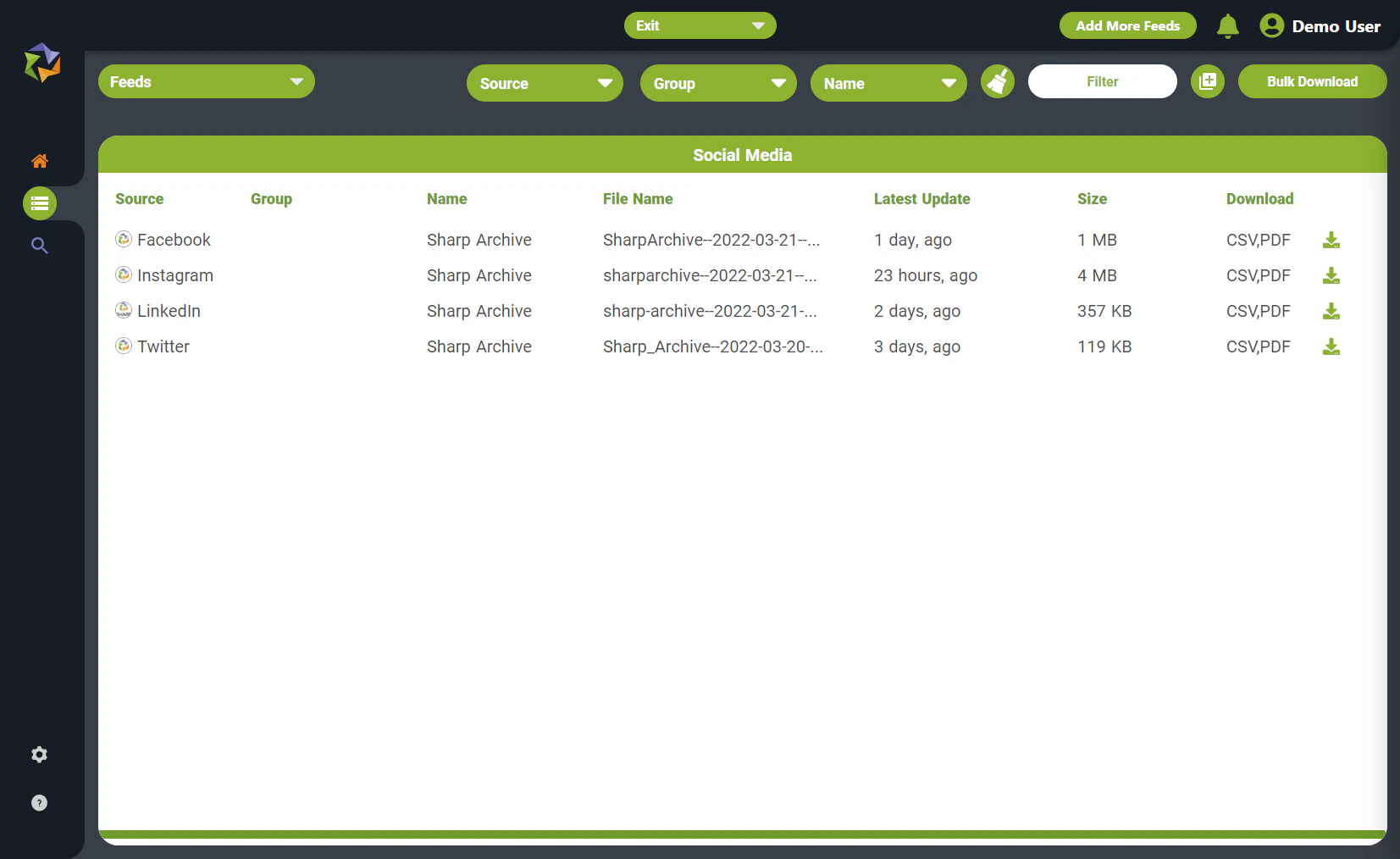Open Search from the left sidebar
The image size is (1400, 859).
click(x=39, y=246)
